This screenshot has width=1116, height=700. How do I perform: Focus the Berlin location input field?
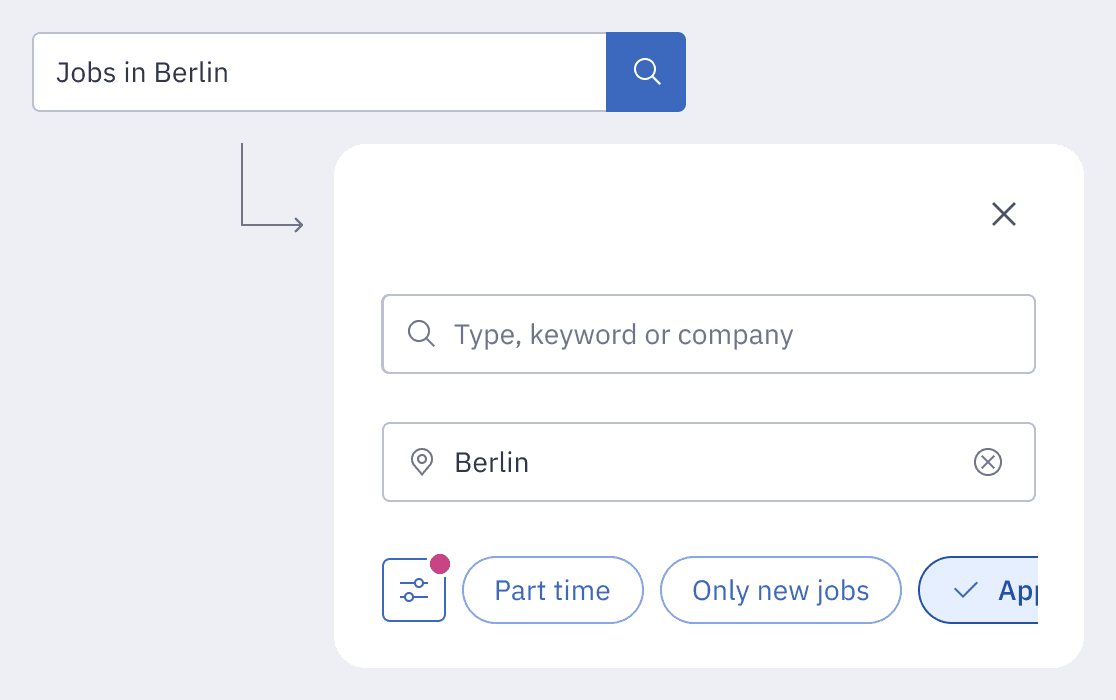740,462
